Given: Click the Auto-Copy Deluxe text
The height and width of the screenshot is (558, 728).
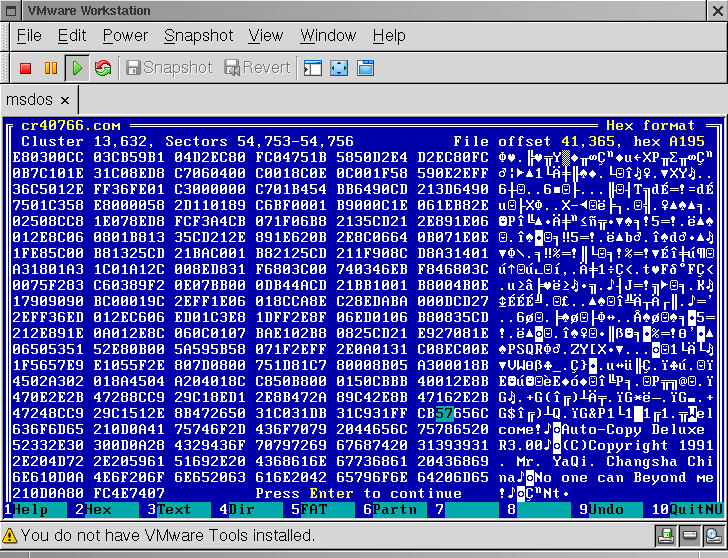Looking at the screenshot, I should click(633, 430).
